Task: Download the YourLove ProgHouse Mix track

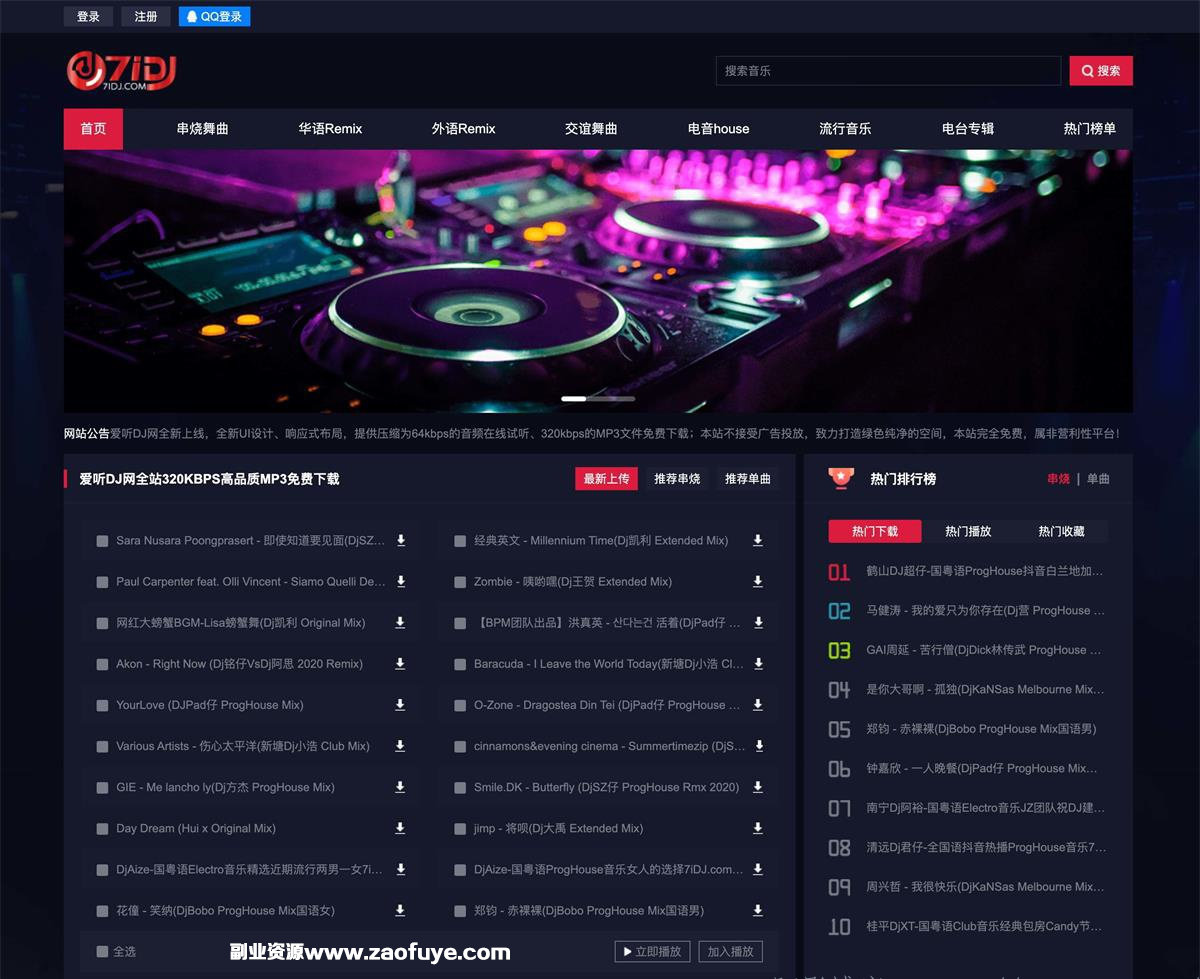Action: (400, 705)
